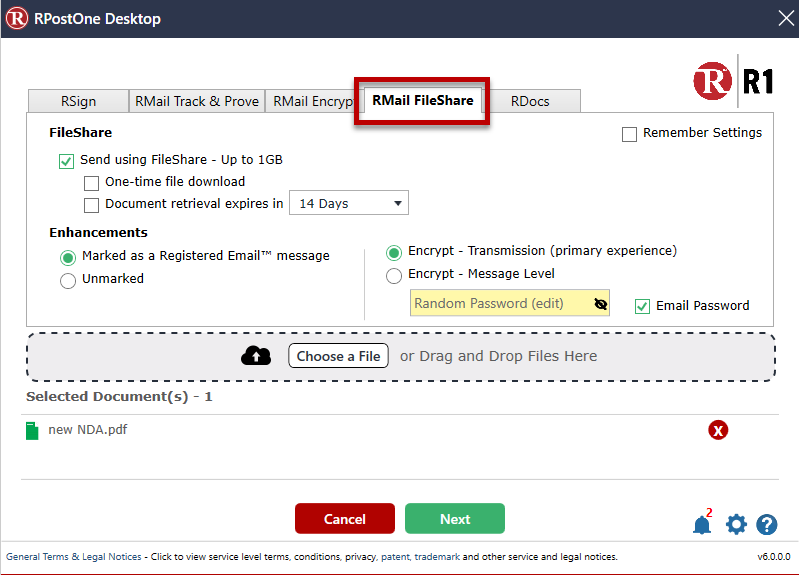The width and height of the screenshot is (799, 575).
Task: Check Remember Settings checkbox
Action: [629, 134]
